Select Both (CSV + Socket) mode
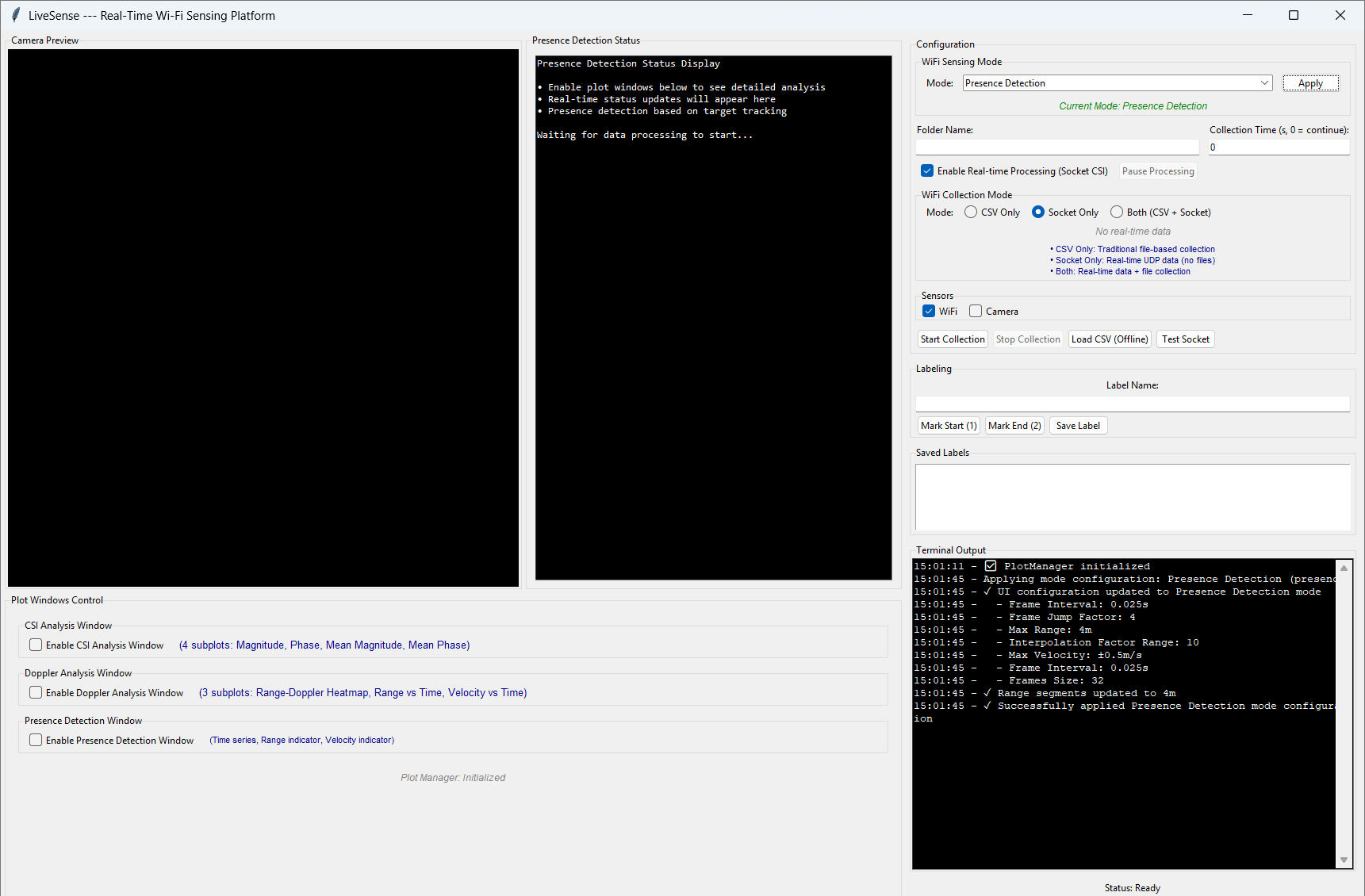 coord(1117,213)
